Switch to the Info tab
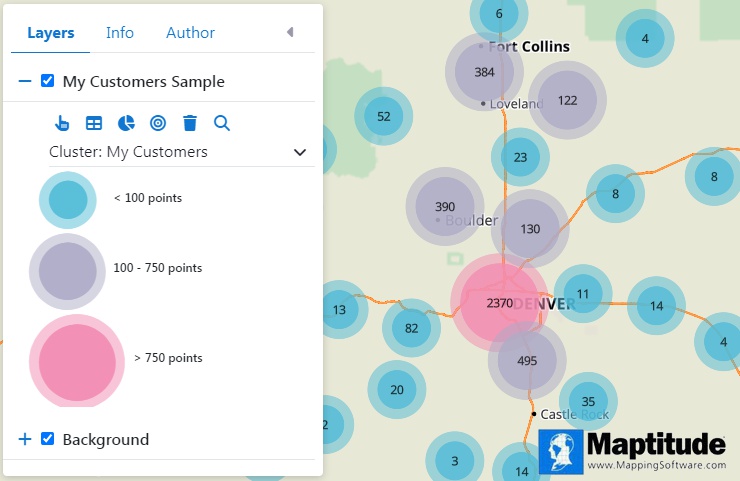The image size is (740, 481). coord(120,33)
